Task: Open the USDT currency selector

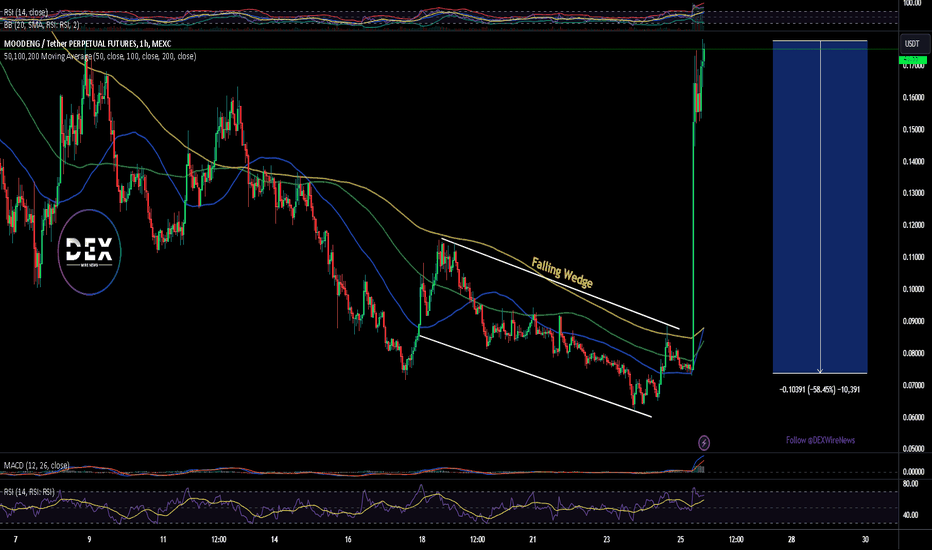Action: (912, 44)
